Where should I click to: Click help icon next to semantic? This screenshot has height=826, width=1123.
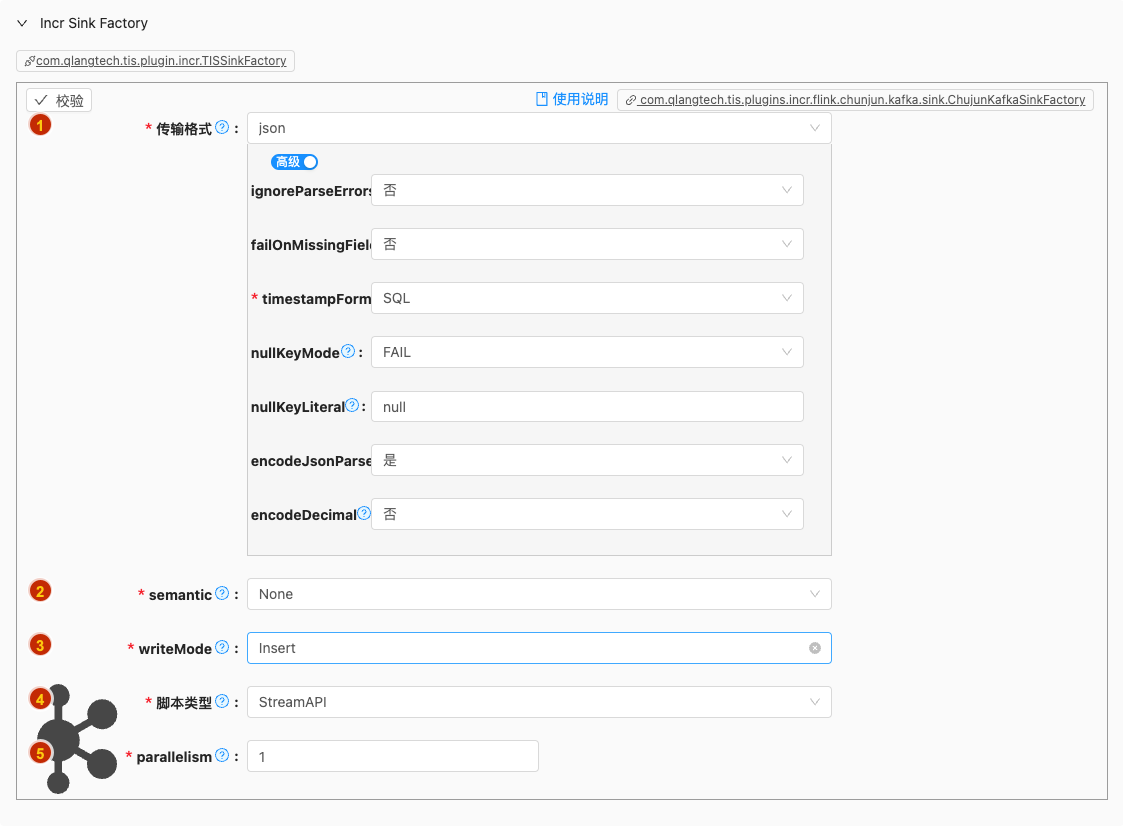222,594
